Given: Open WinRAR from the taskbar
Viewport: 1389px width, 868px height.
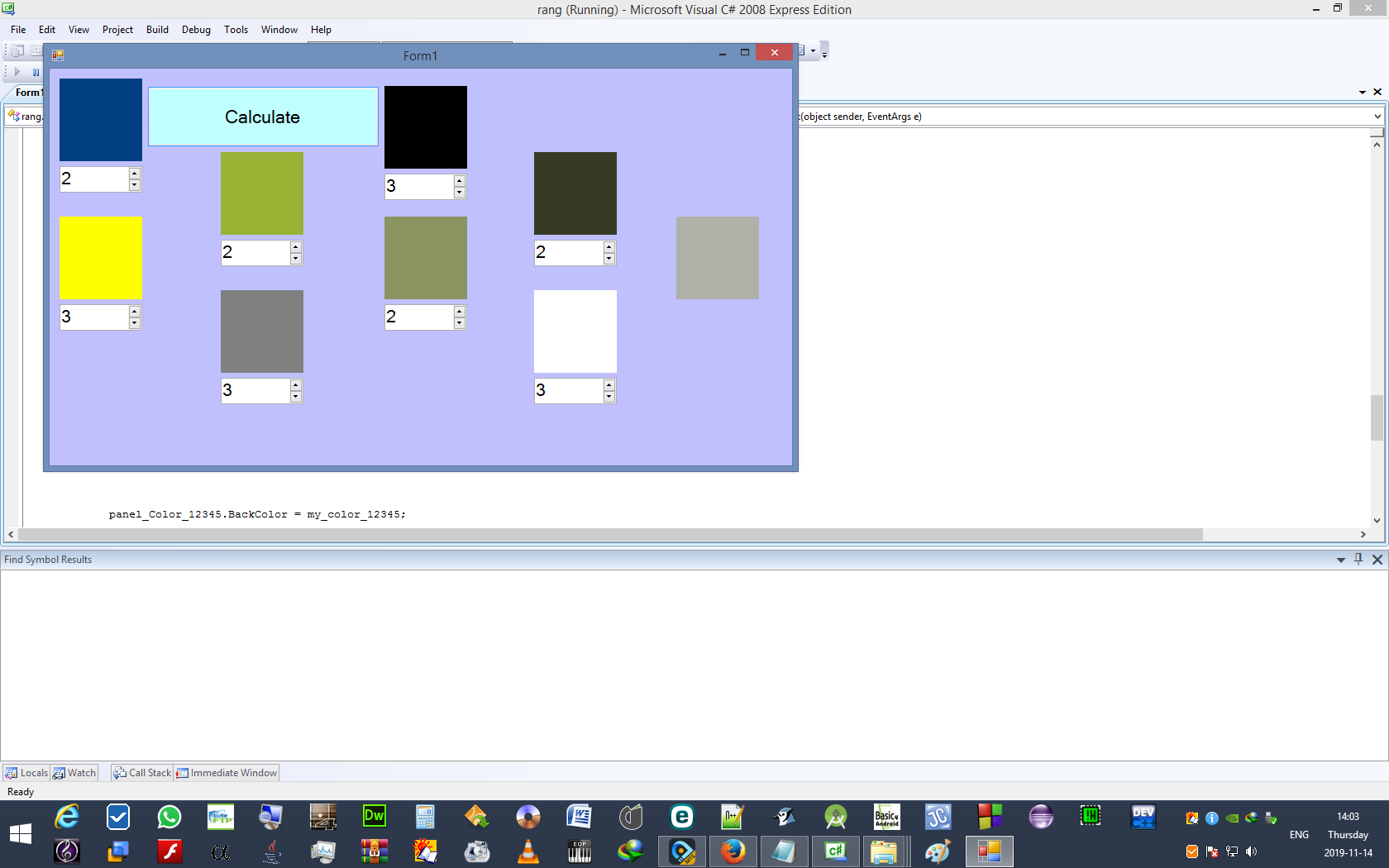Looking at the screenshot, I should tap(375, 851).
